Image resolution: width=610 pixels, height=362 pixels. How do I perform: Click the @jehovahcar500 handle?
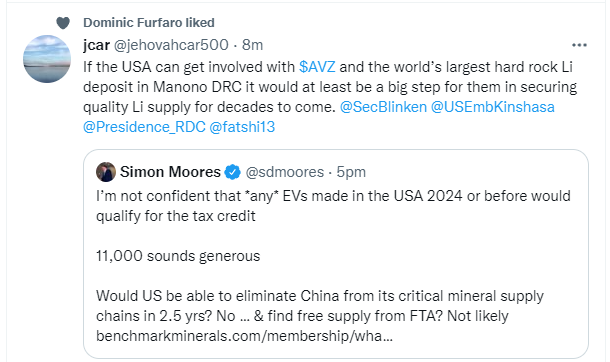171,45
